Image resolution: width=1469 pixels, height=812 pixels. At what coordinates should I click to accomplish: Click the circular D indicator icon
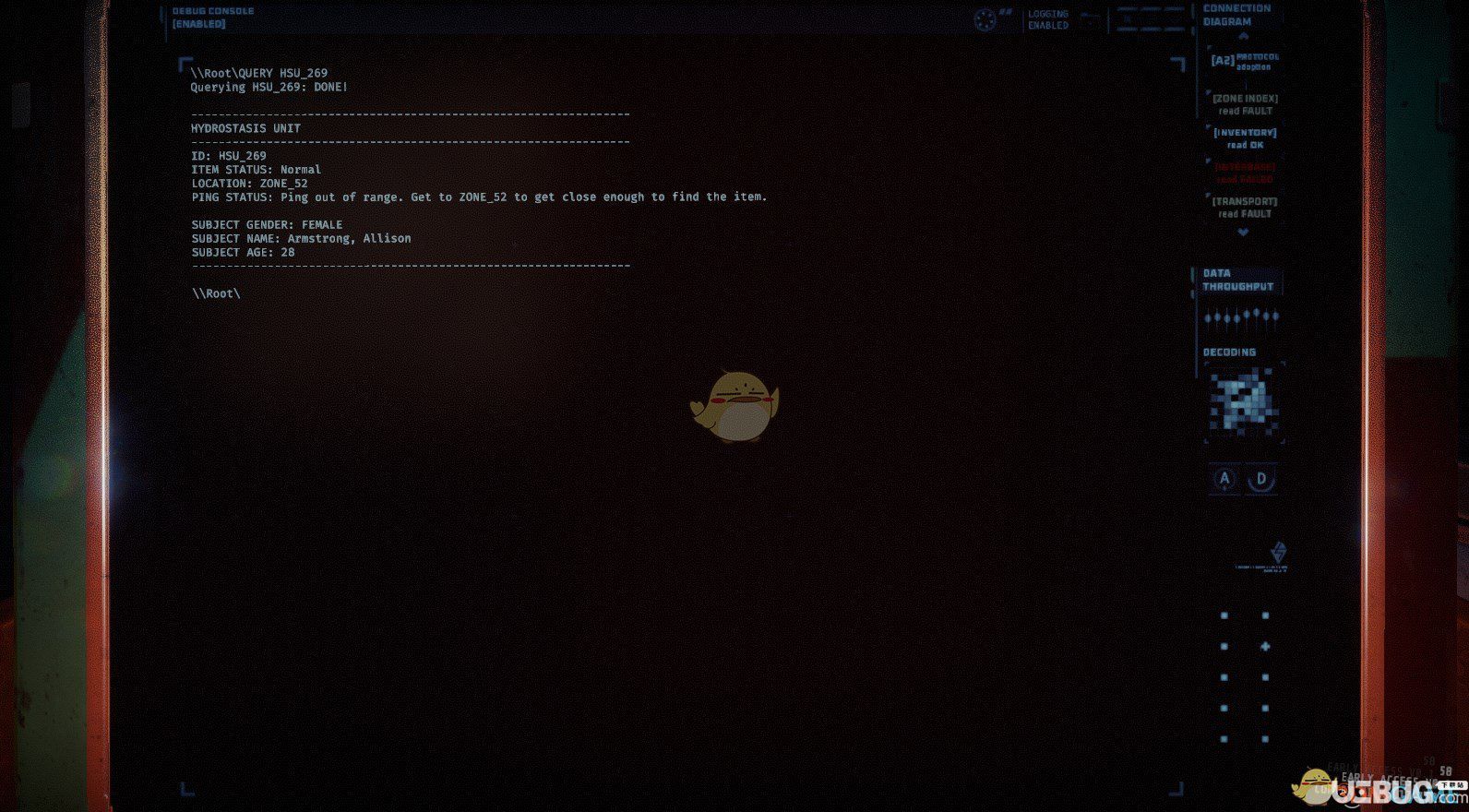tap(1261, 479)
